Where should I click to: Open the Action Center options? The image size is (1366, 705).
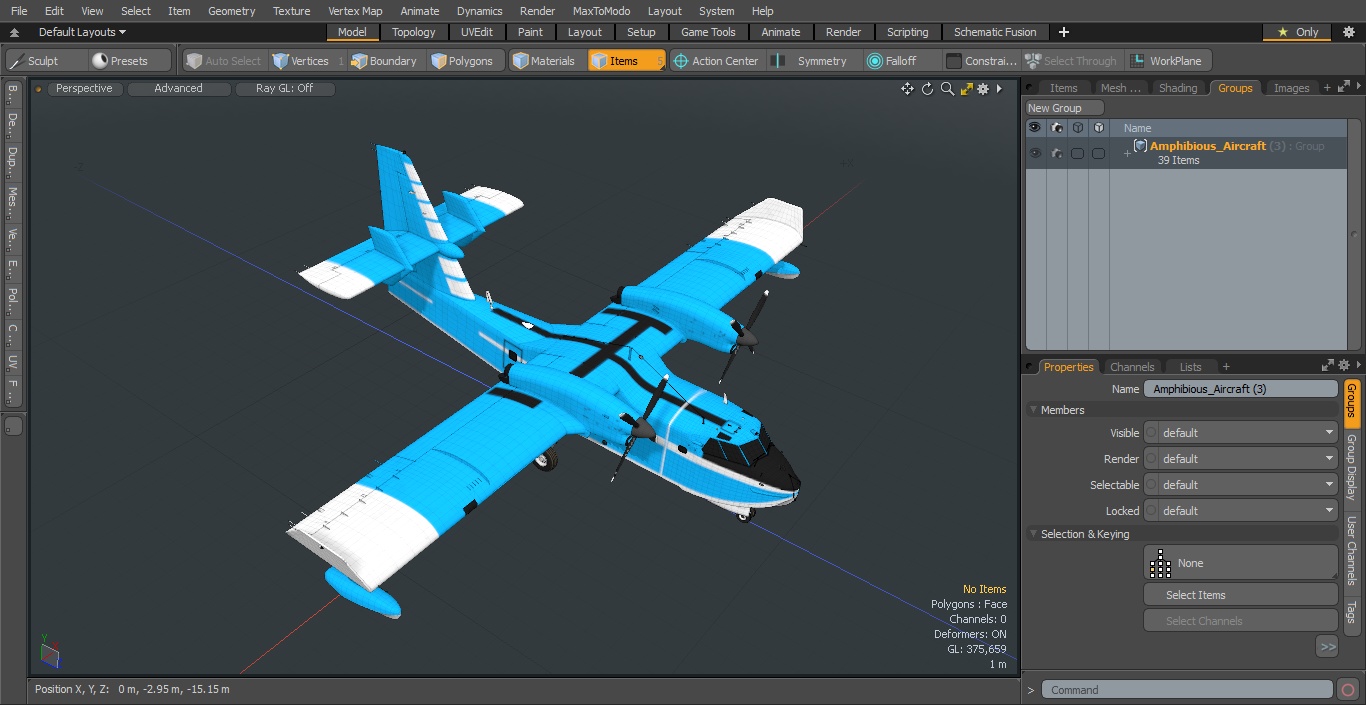(x=716, y=61)
